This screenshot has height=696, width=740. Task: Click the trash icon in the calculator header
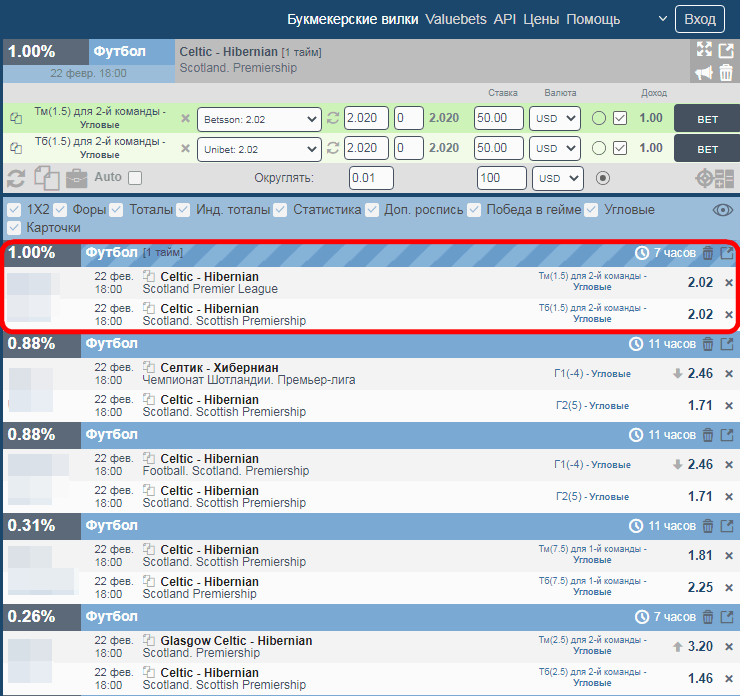click(726, 73)
